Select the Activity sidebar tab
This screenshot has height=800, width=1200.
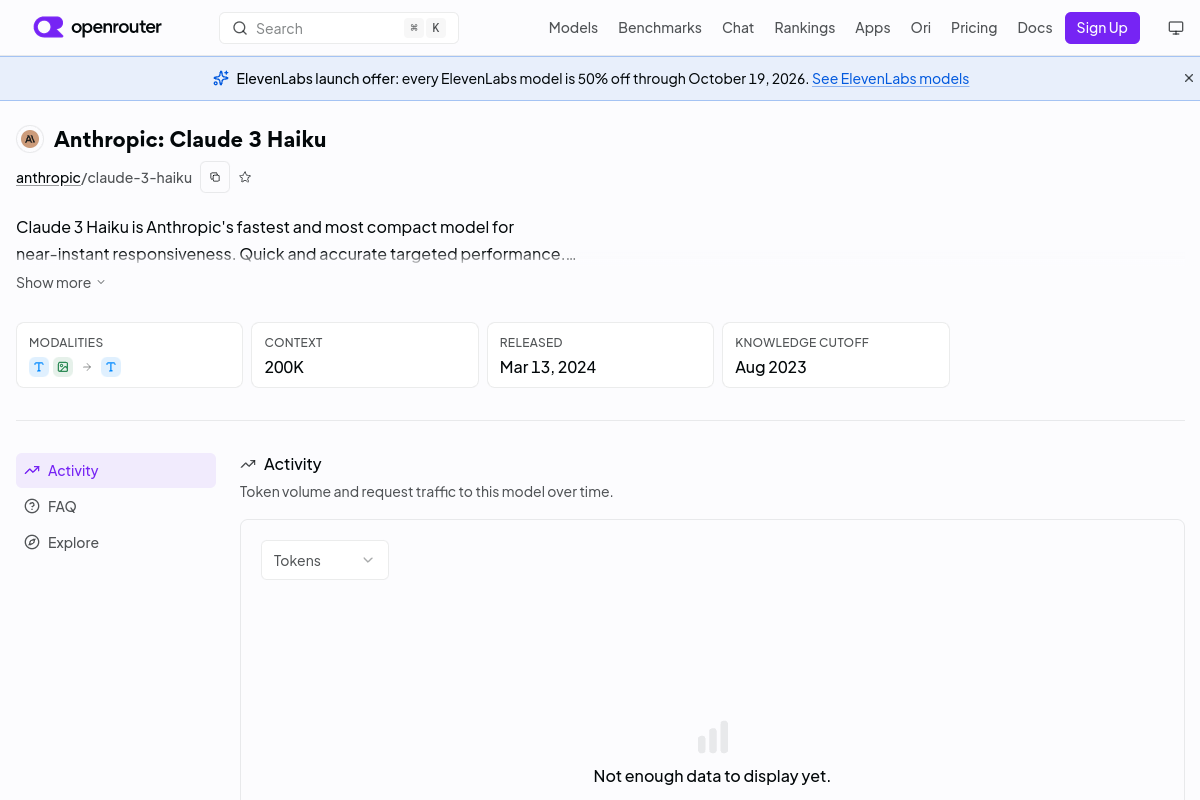click(116, 470)
